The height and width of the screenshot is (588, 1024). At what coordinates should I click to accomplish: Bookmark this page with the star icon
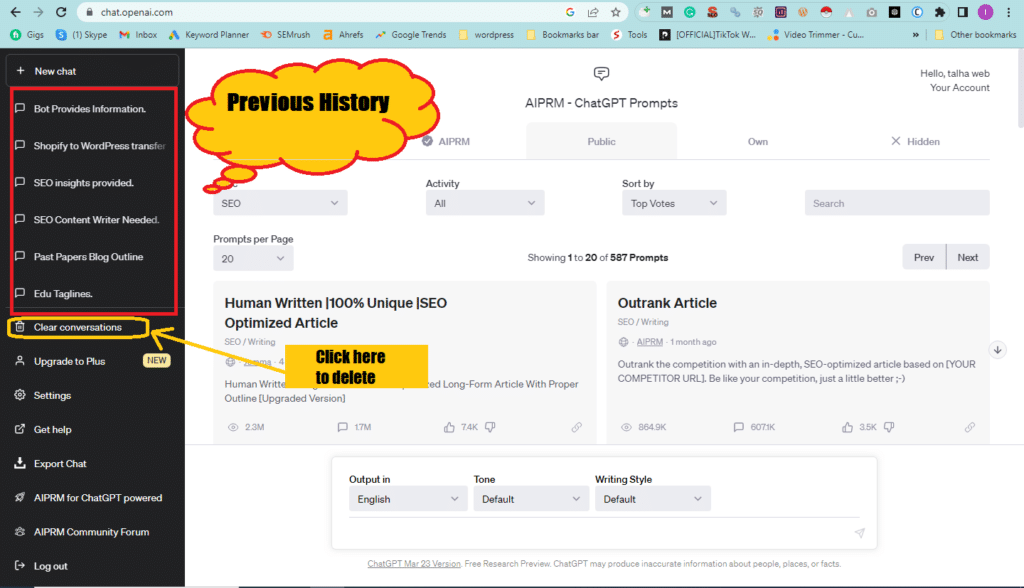(x=615, y=12)
